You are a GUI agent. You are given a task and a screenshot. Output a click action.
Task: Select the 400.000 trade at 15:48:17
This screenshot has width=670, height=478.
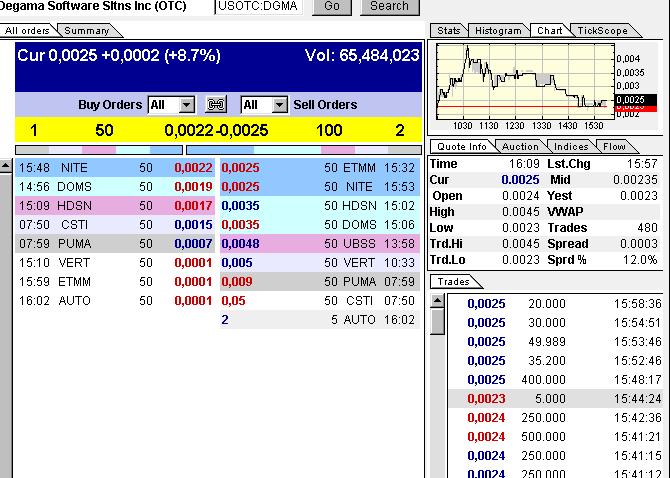(x=555, y=380)
